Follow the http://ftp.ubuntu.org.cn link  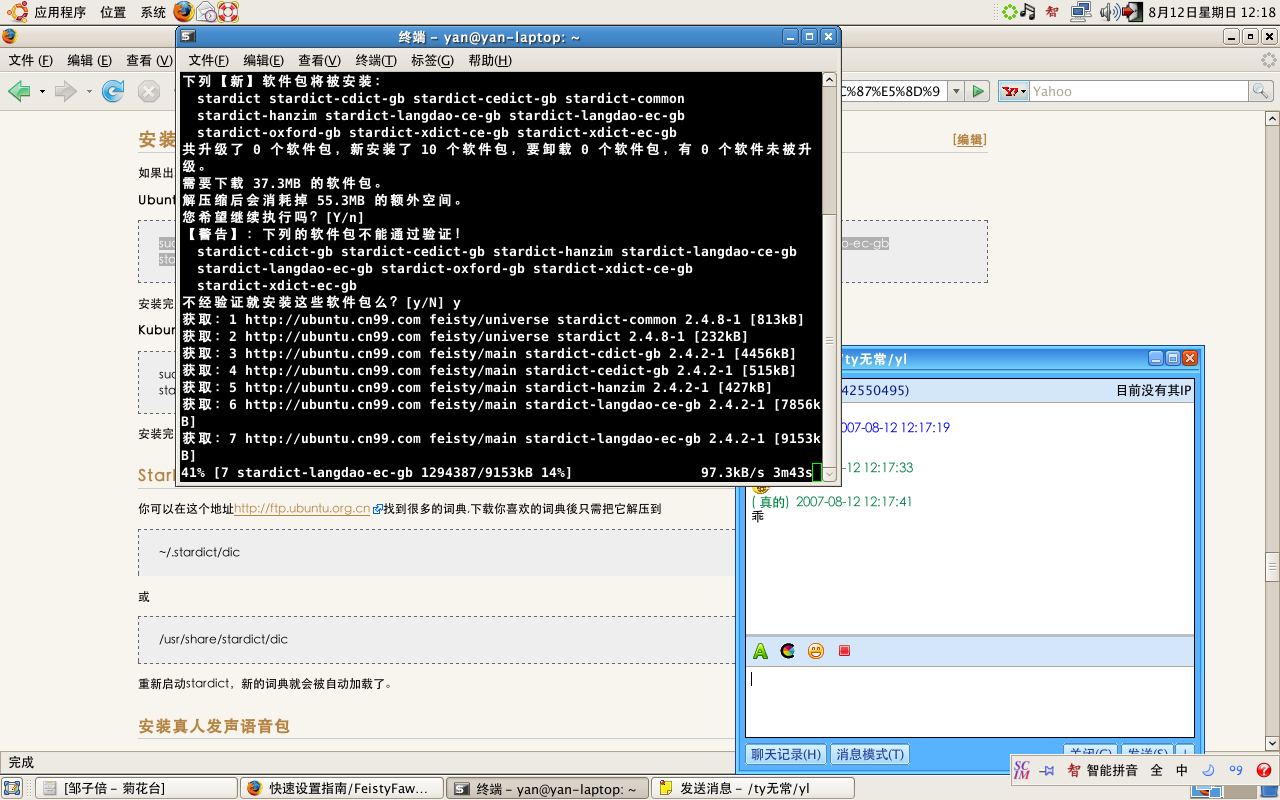(x=302, y=508)
